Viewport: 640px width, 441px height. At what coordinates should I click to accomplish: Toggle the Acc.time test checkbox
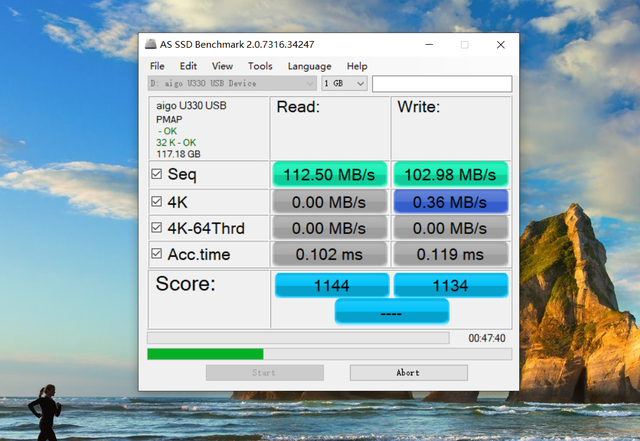click(156, 254)
